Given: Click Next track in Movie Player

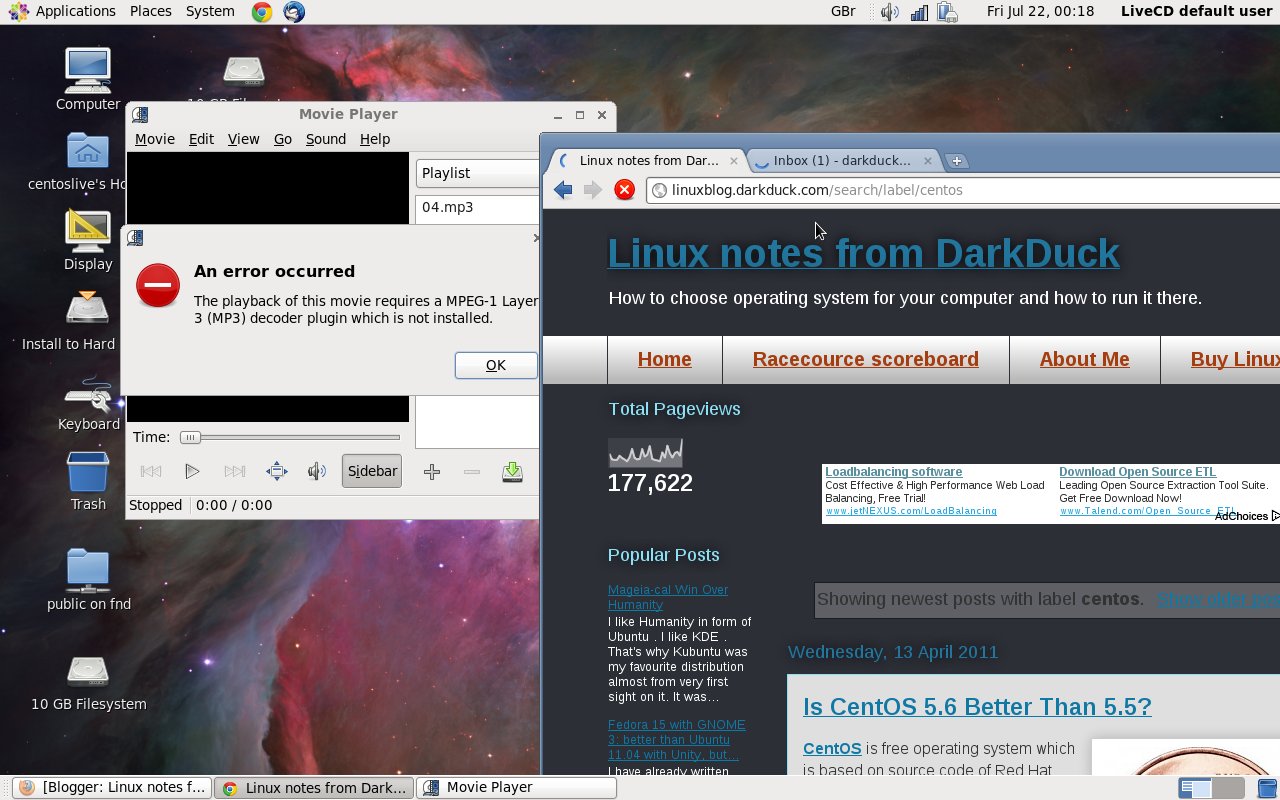Looking at the screenshot, I should pos(235,471).
